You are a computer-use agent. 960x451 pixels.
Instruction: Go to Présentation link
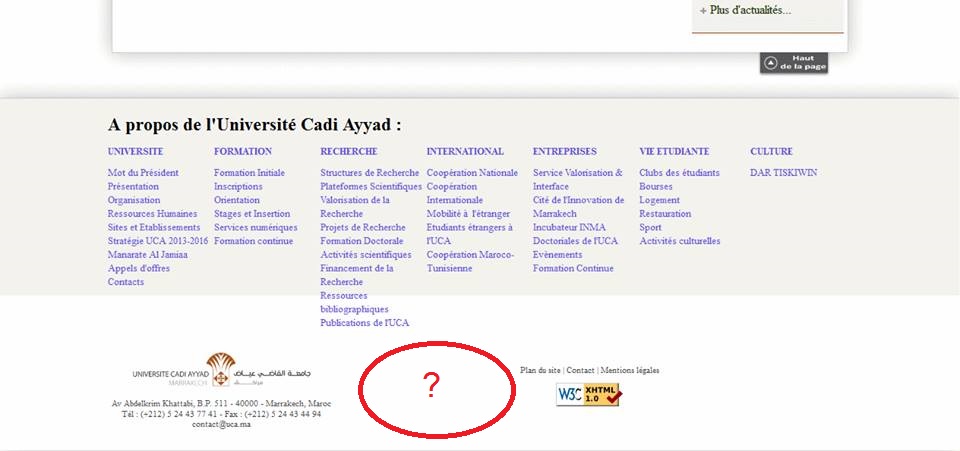pyautogui.click(x=133, y=186)
